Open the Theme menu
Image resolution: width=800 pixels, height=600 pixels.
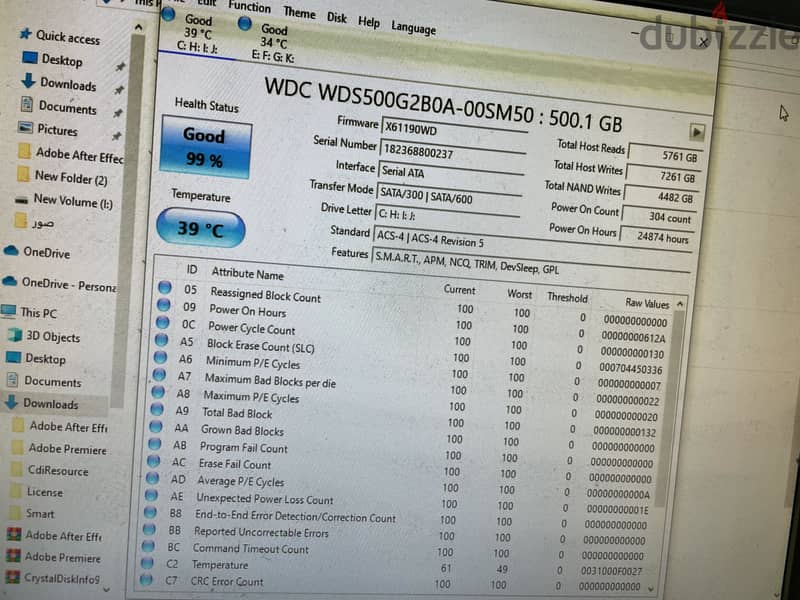pyautogui.click(x=299, y=12)
